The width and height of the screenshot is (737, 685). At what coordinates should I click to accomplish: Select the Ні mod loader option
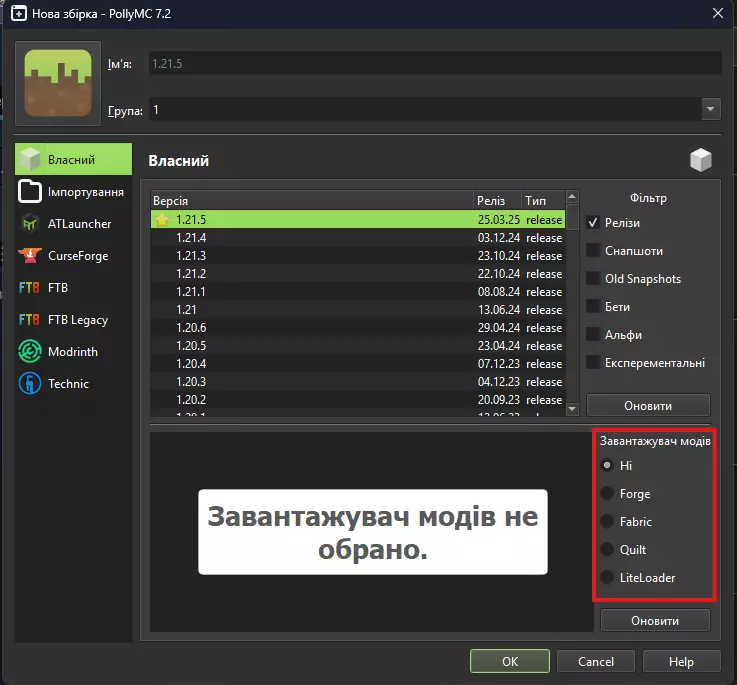click(607, 465)
